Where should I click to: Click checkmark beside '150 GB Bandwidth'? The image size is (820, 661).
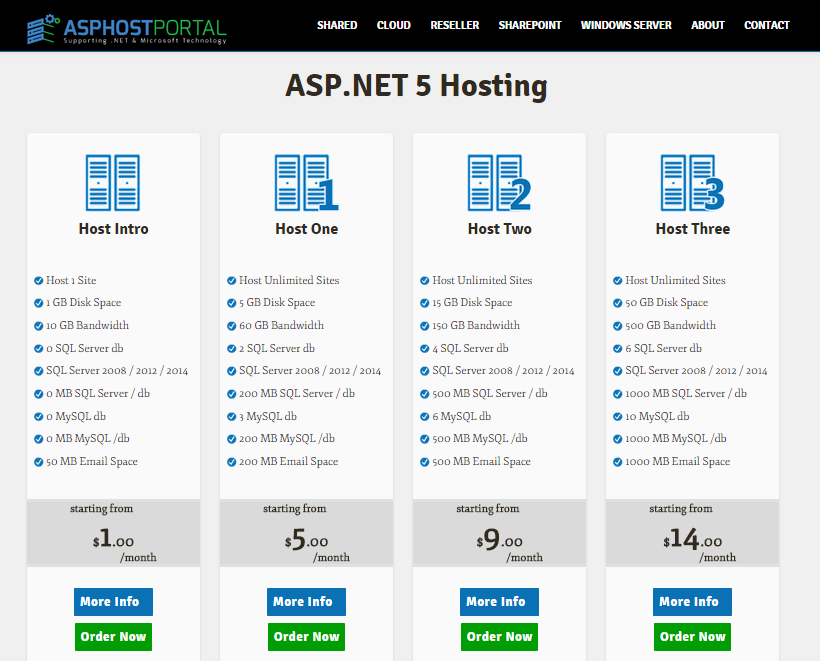[x=424, y=326]
